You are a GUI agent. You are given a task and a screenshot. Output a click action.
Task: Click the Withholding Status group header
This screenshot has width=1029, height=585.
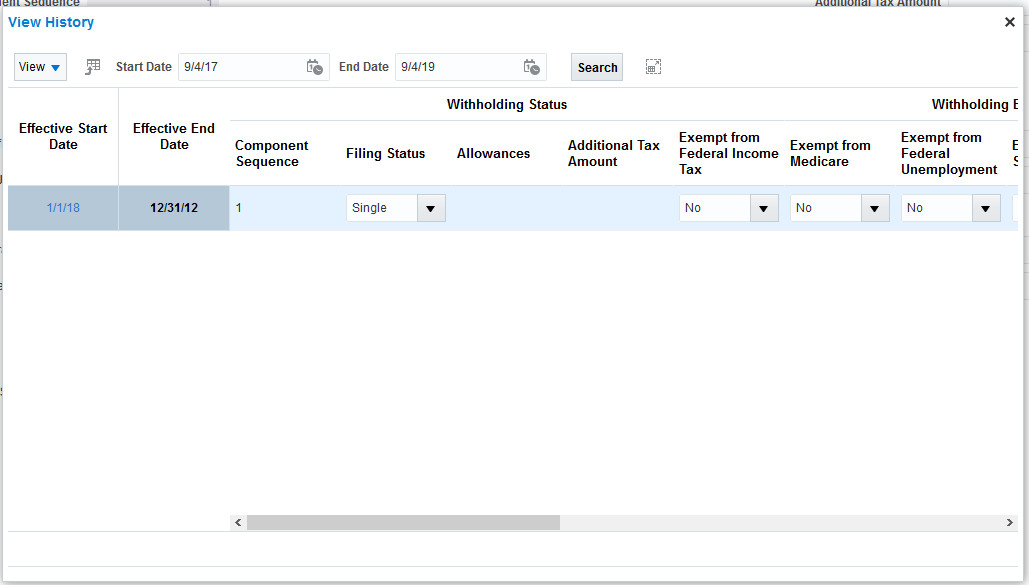tap(507, 104)
